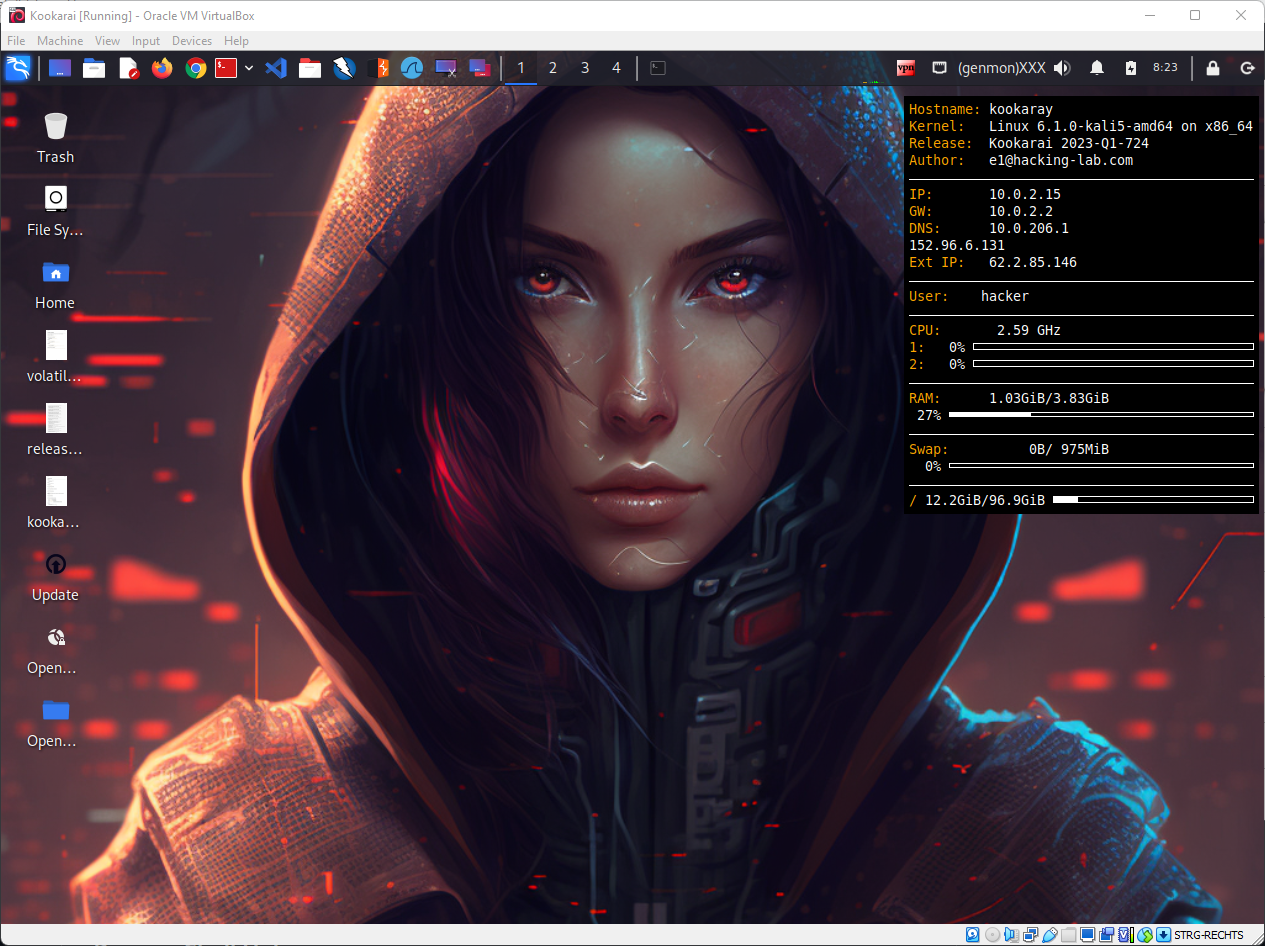Expand the terminal launcher dropdown arrow

click(x=249, y=68)
